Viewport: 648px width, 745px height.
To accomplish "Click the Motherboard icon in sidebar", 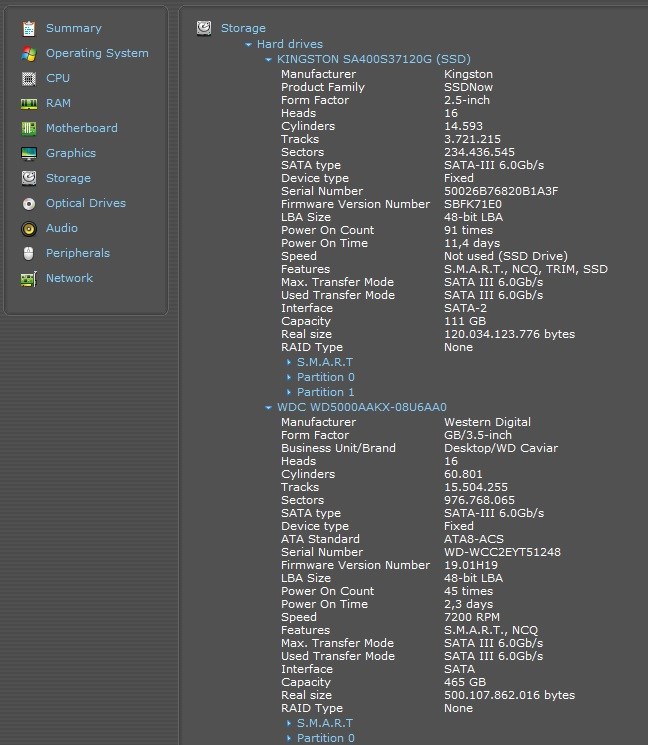I will (x=29, y=128).
